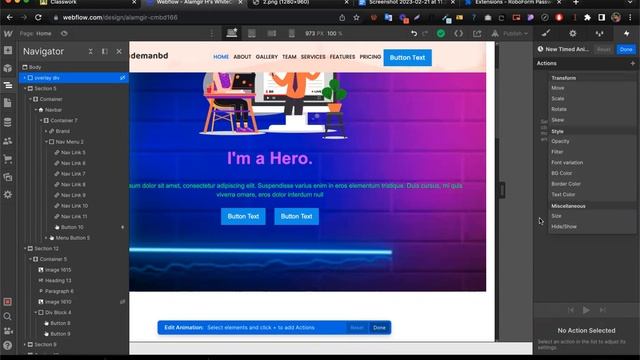
Task: Select the tablet breakpoint icon
Action: tap(252, 33)
